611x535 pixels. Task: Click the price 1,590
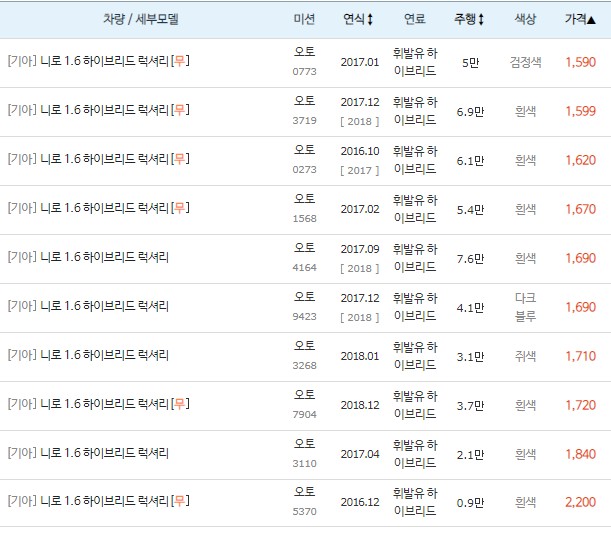[580, 62]
